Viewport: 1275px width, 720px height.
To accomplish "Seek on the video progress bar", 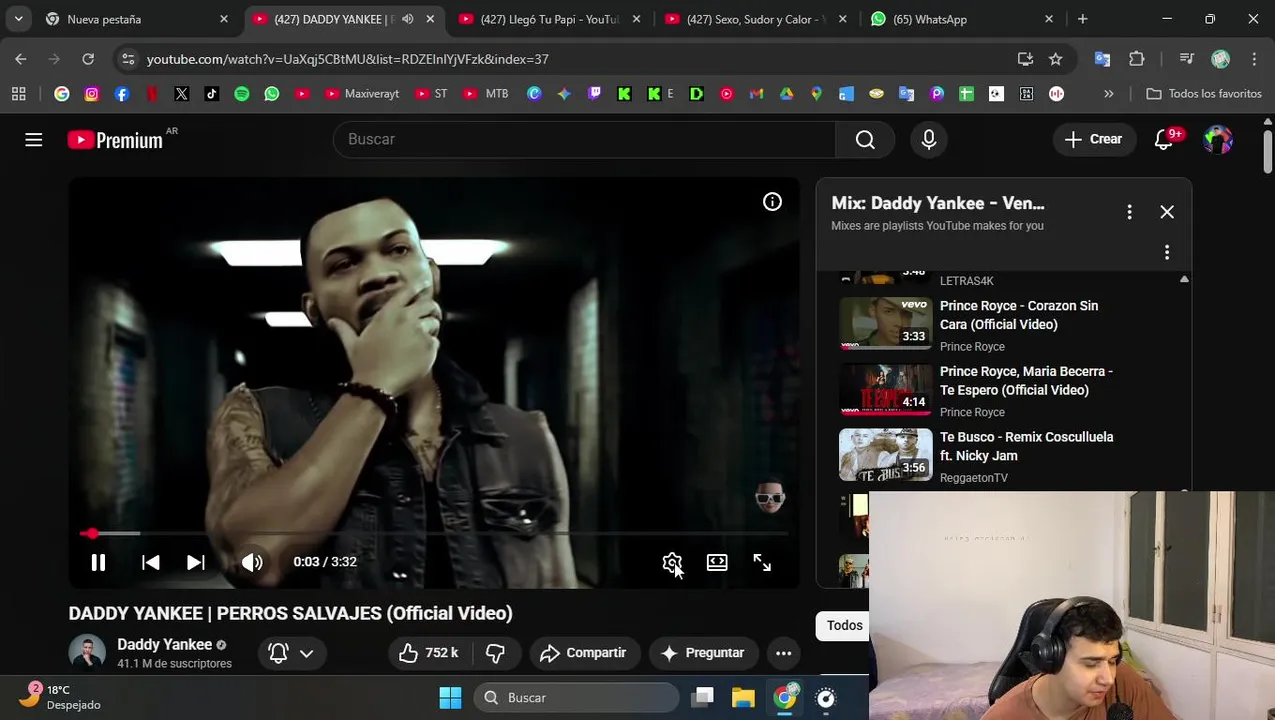I will [x=434, y=534].
